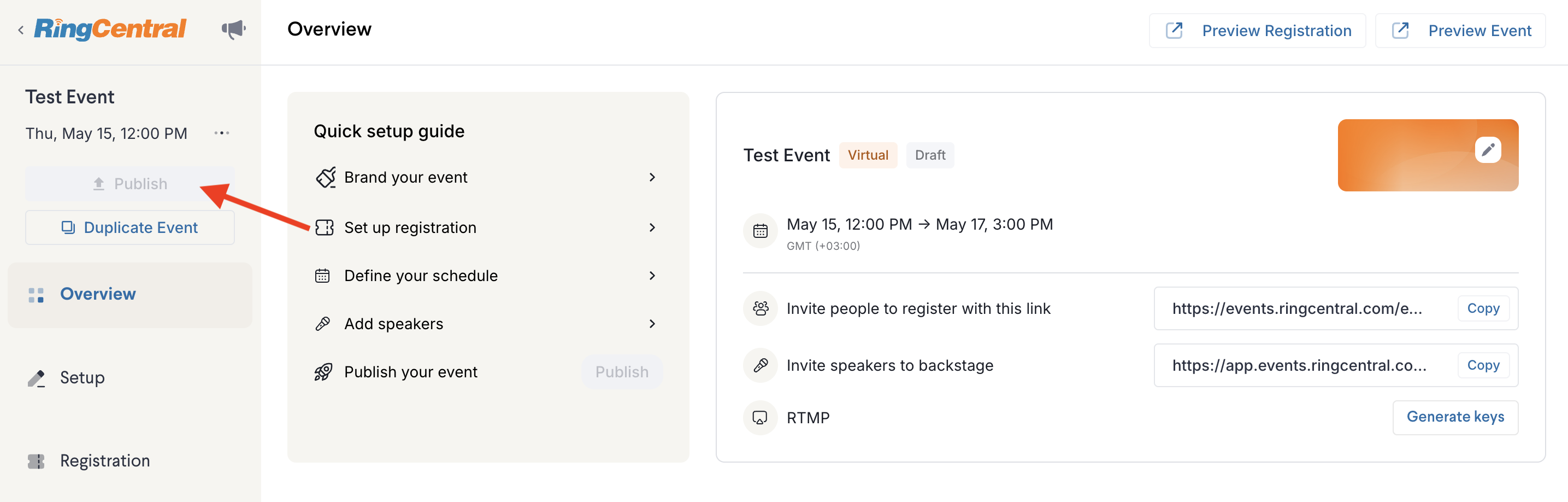Click the rocket icon for Publish your event

coord(323,372)
